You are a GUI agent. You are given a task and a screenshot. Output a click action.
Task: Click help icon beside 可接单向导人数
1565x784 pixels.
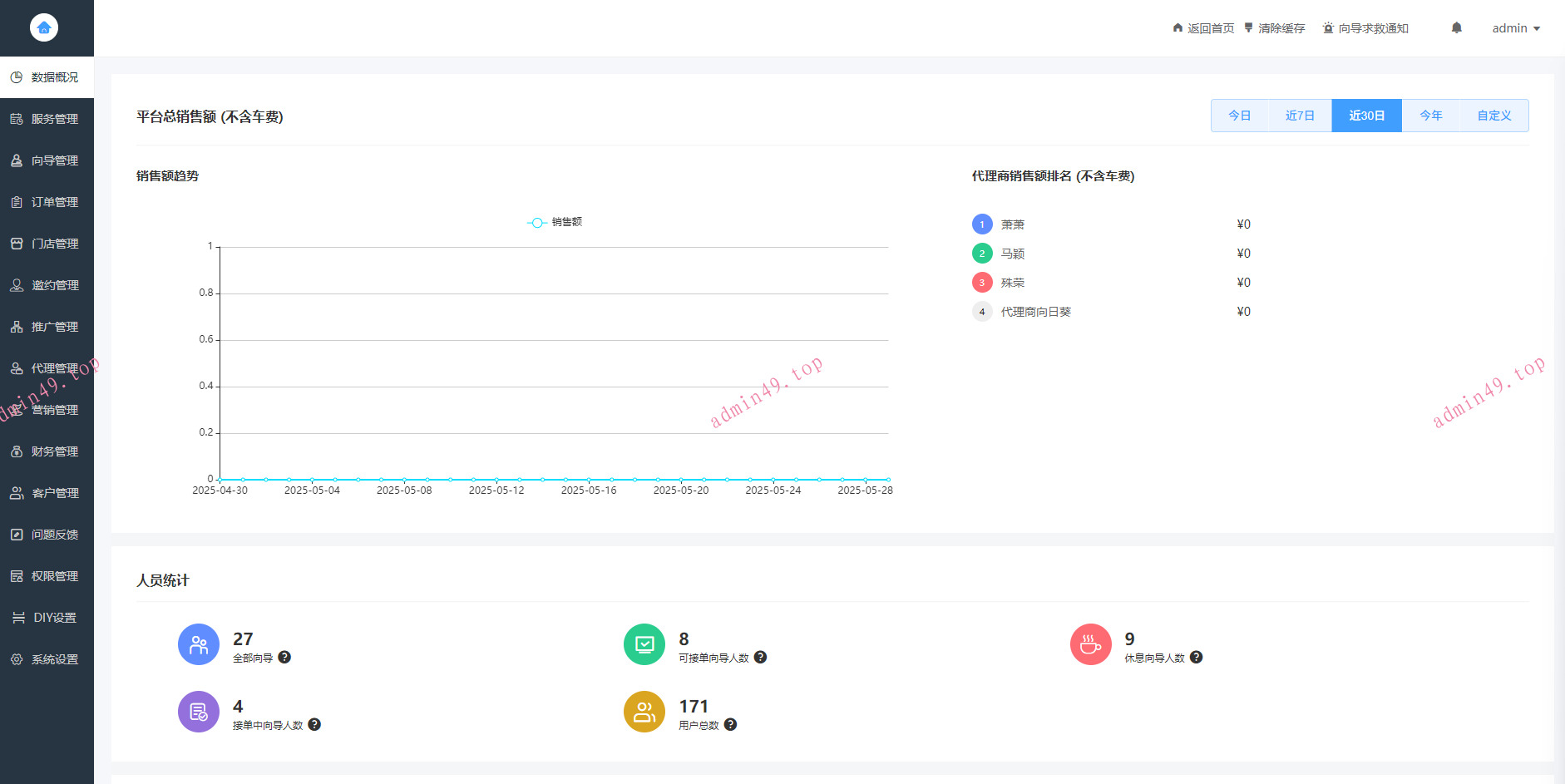[760, 658]
